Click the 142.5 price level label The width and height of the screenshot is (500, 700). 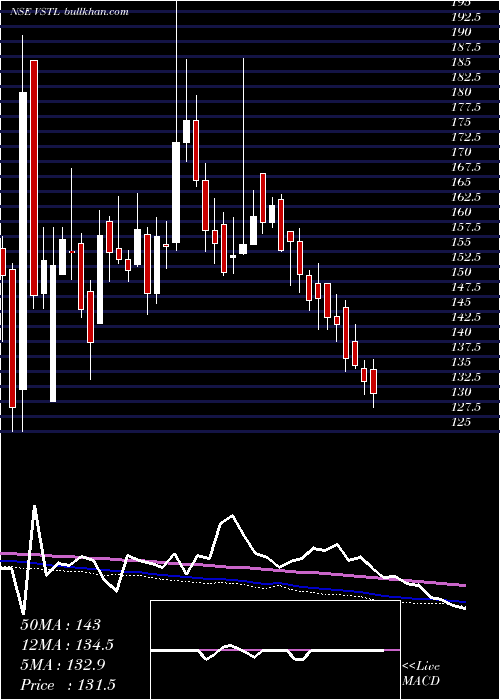coord(466,317)
